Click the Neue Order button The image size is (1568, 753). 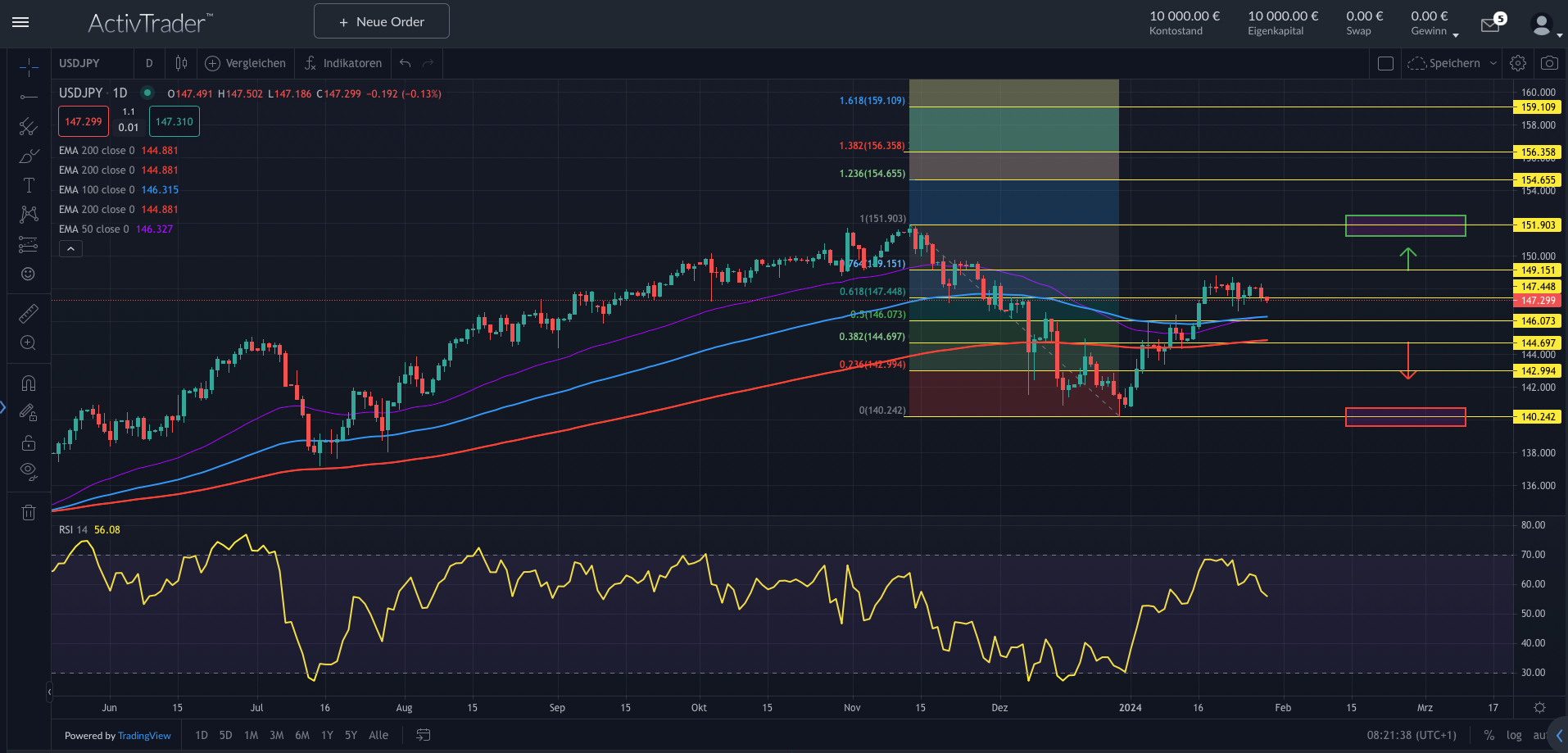[381, 20]
